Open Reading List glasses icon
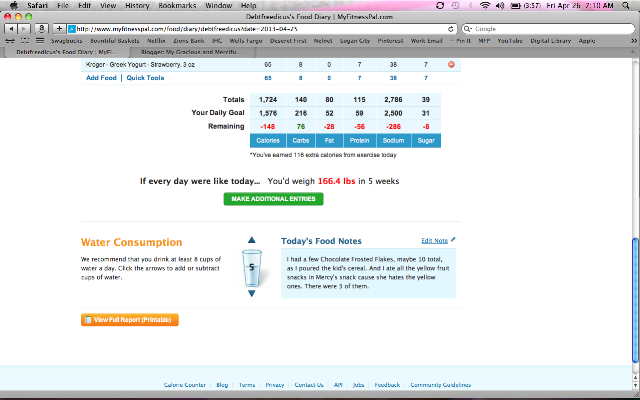 click(x=9, y=41)
